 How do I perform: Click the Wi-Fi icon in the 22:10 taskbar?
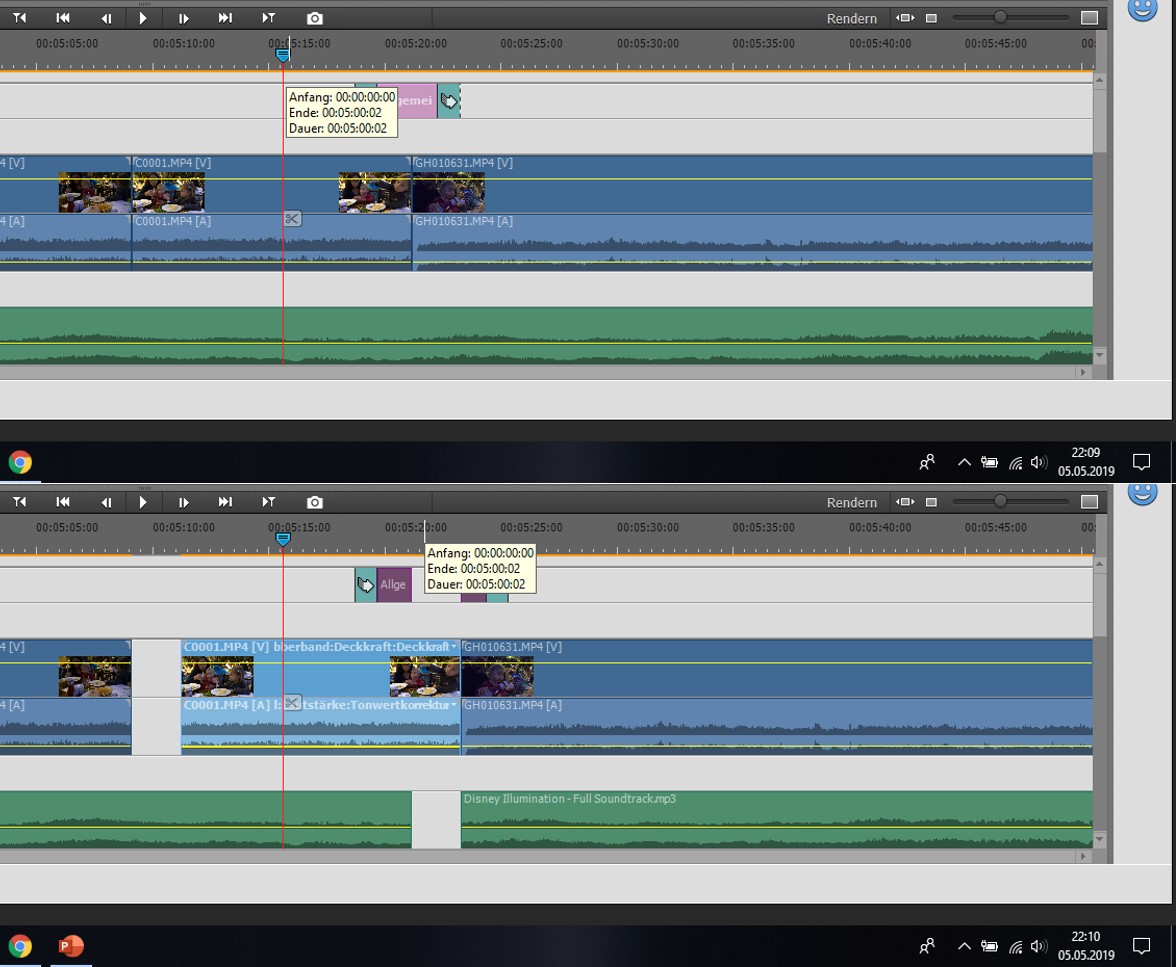[1015, 947]
